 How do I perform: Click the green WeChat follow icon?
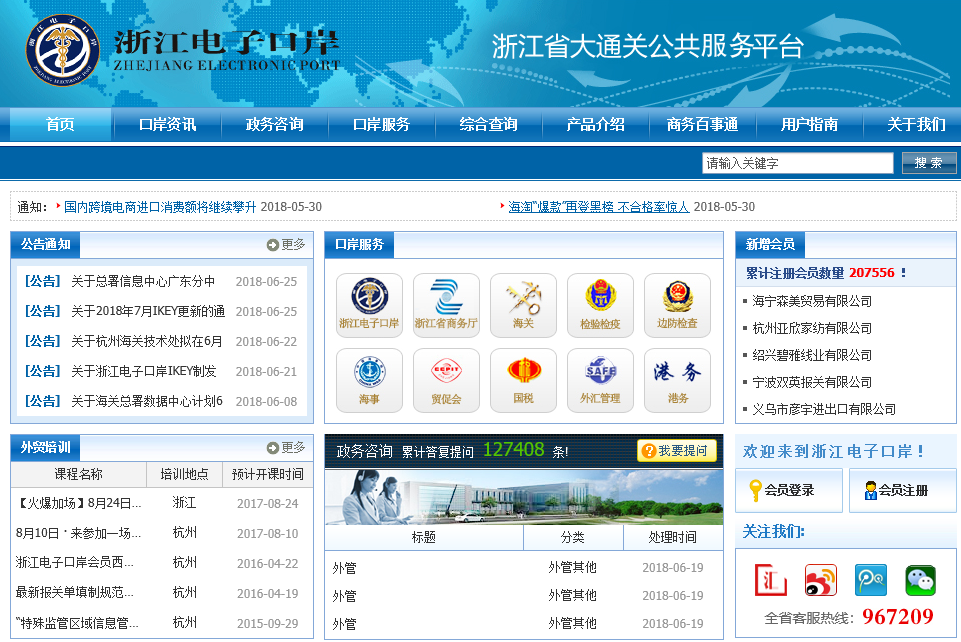(x=920, y=580)
